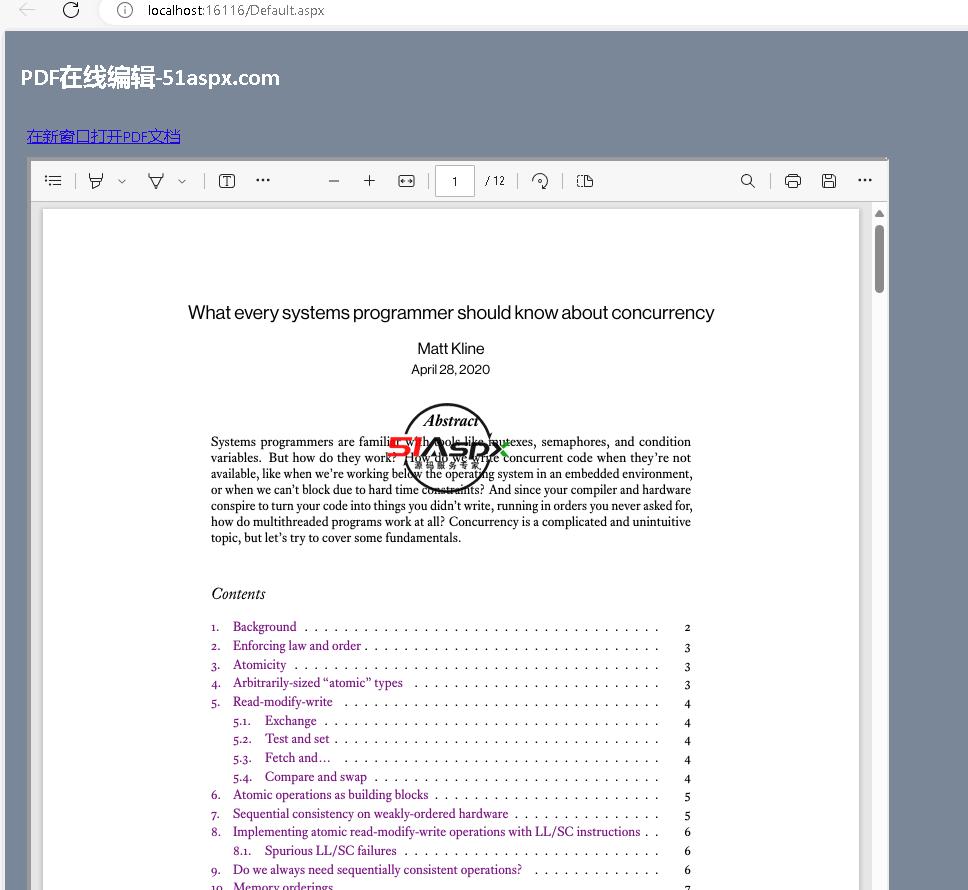This screenshot has width=968, height=890.
Task: View site information icon in address bar
Action: click(x=125, y=10)
